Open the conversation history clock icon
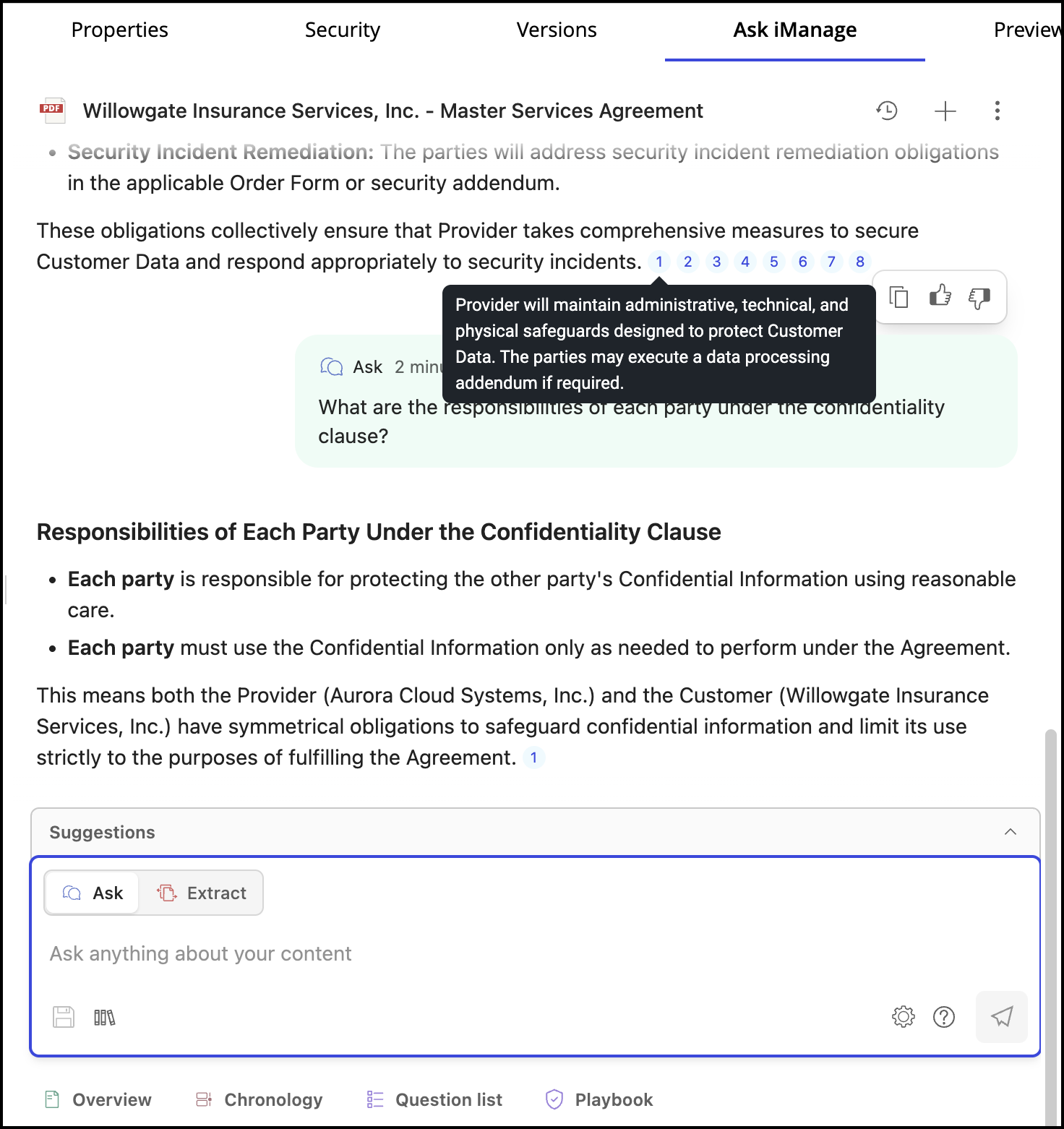This screenshot has width=1064, height=1129. [887, 111]
